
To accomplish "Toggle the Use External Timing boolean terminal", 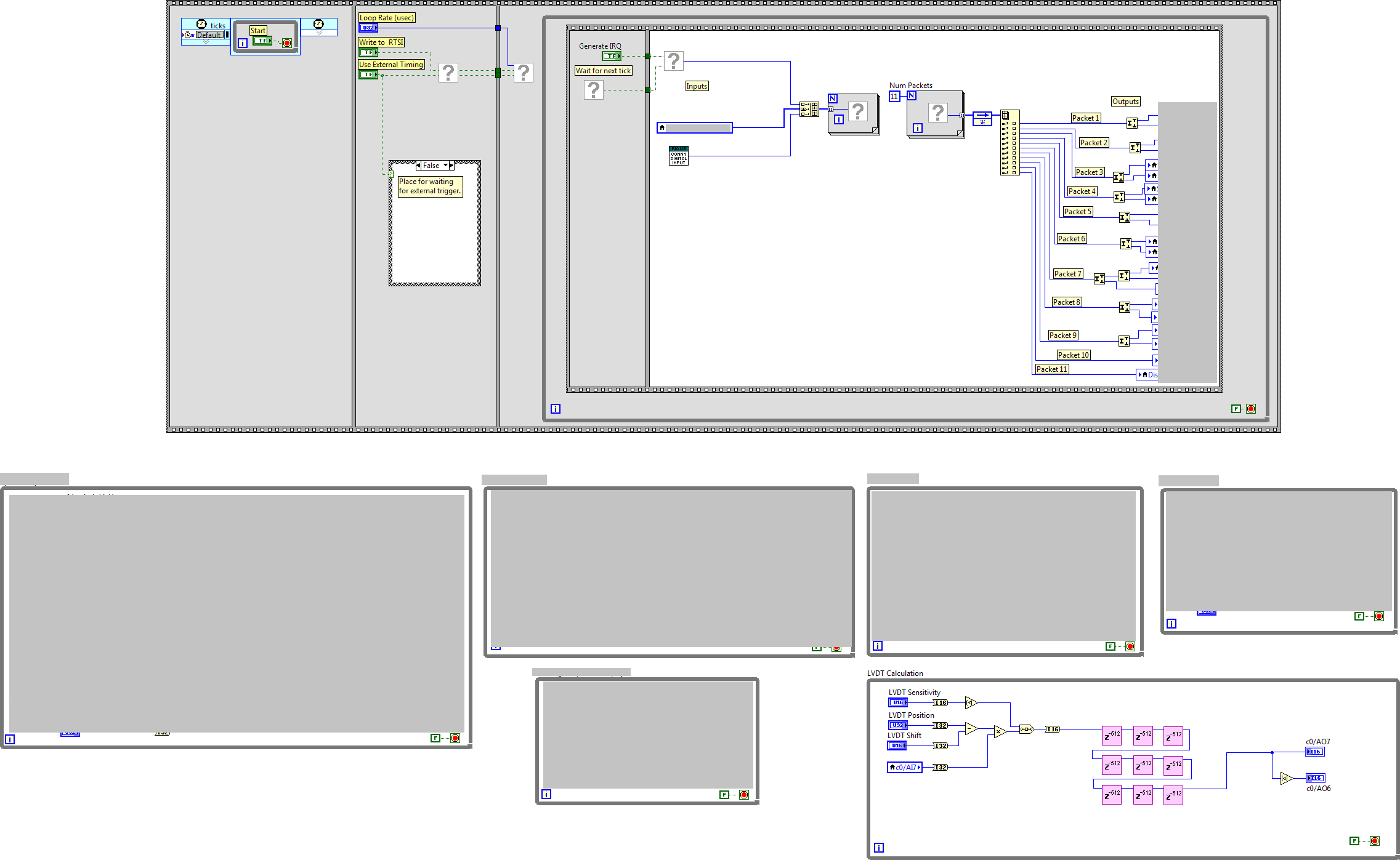I will 368,74.
